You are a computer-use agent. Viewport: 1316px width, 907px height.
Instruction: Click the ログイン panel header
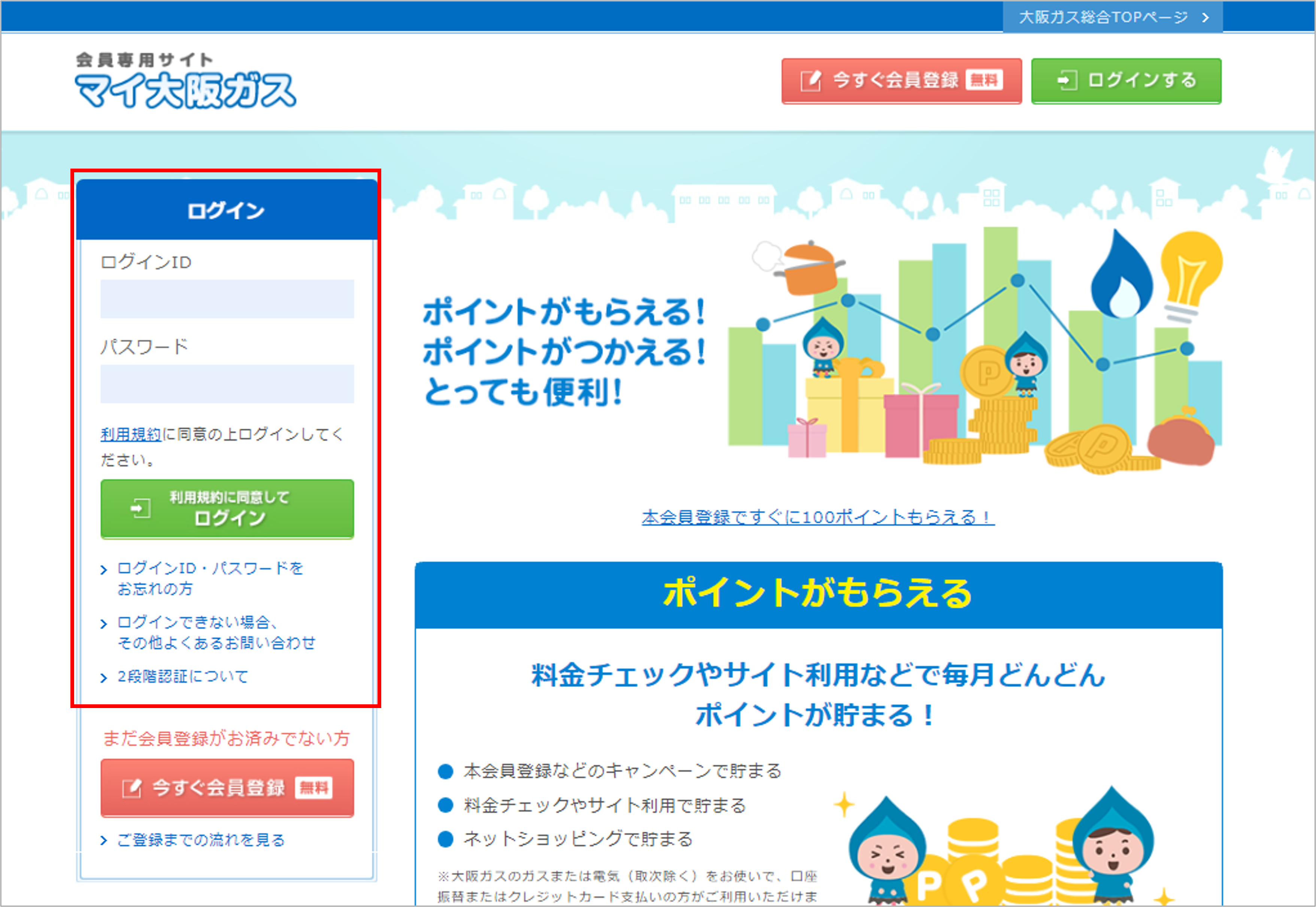click(227, 210)
